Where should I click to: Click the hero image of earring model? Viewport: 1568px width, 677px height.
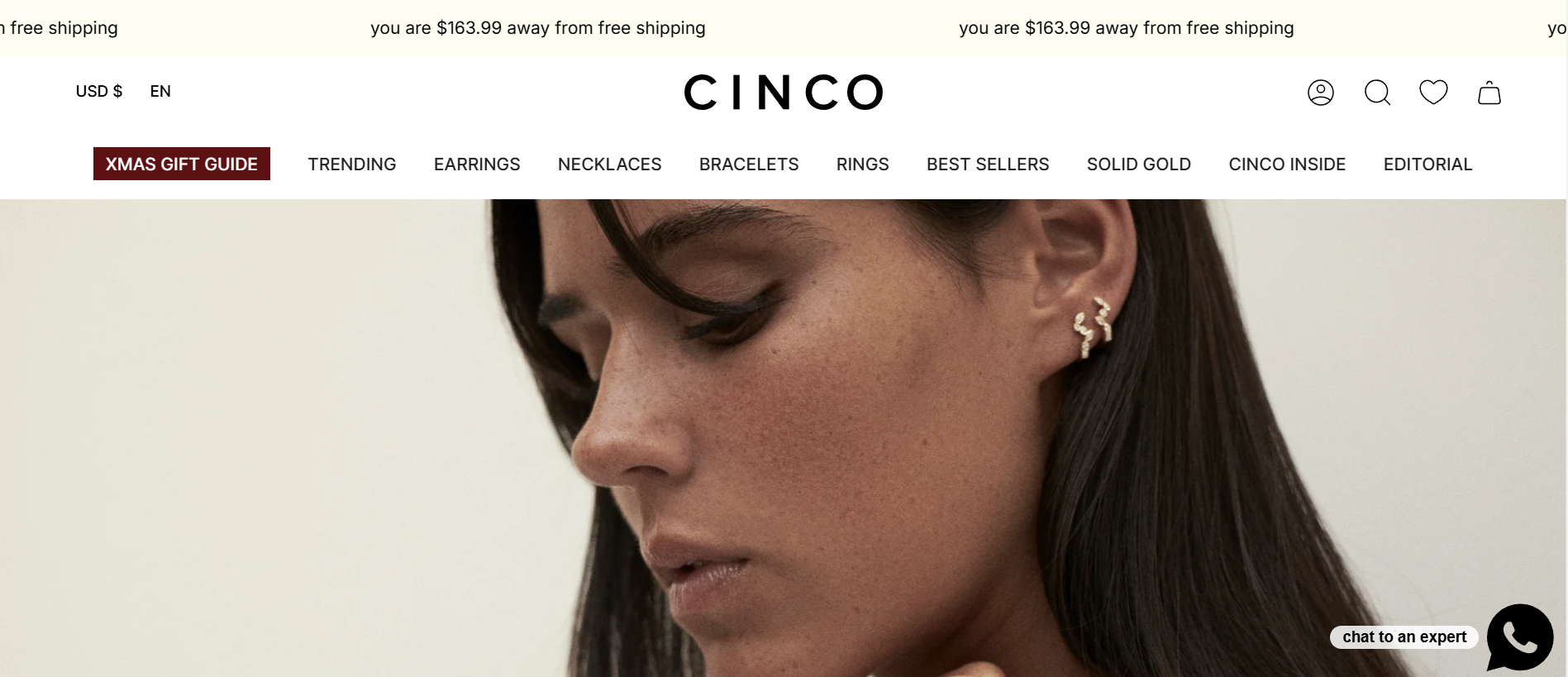(x=784, y=438)
